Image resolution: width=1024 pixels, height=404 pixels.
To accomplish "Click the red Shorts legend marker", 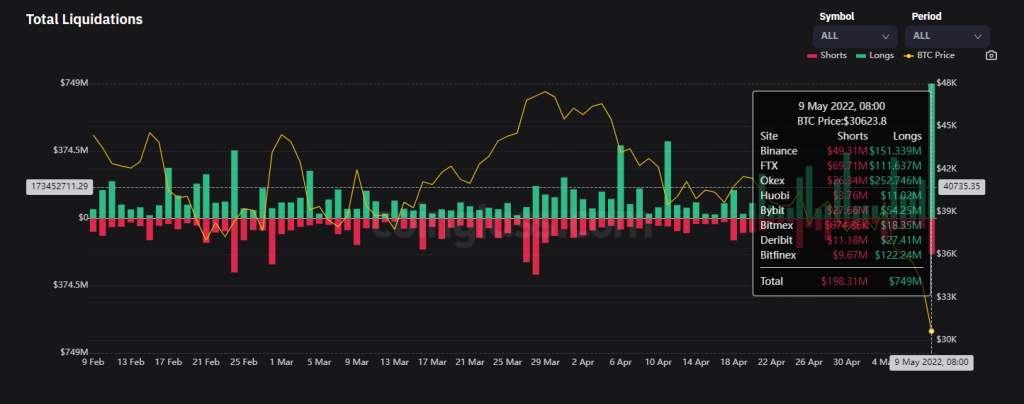I will (812, 55).
